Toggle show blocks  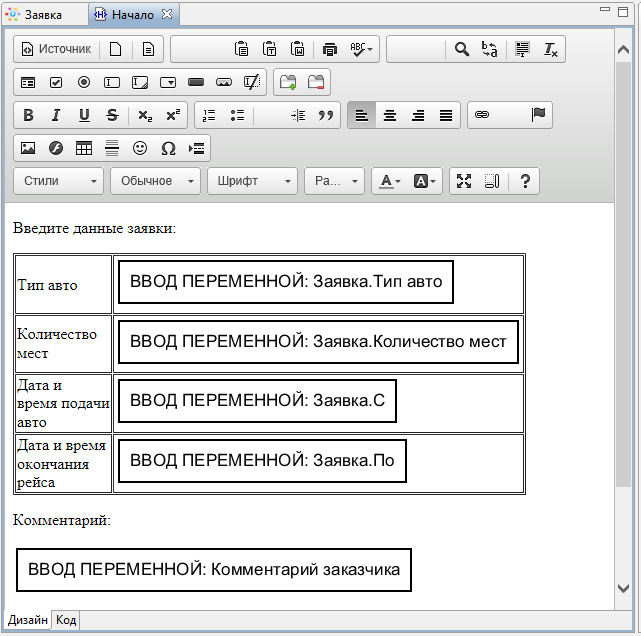click(x=492, y=181)
